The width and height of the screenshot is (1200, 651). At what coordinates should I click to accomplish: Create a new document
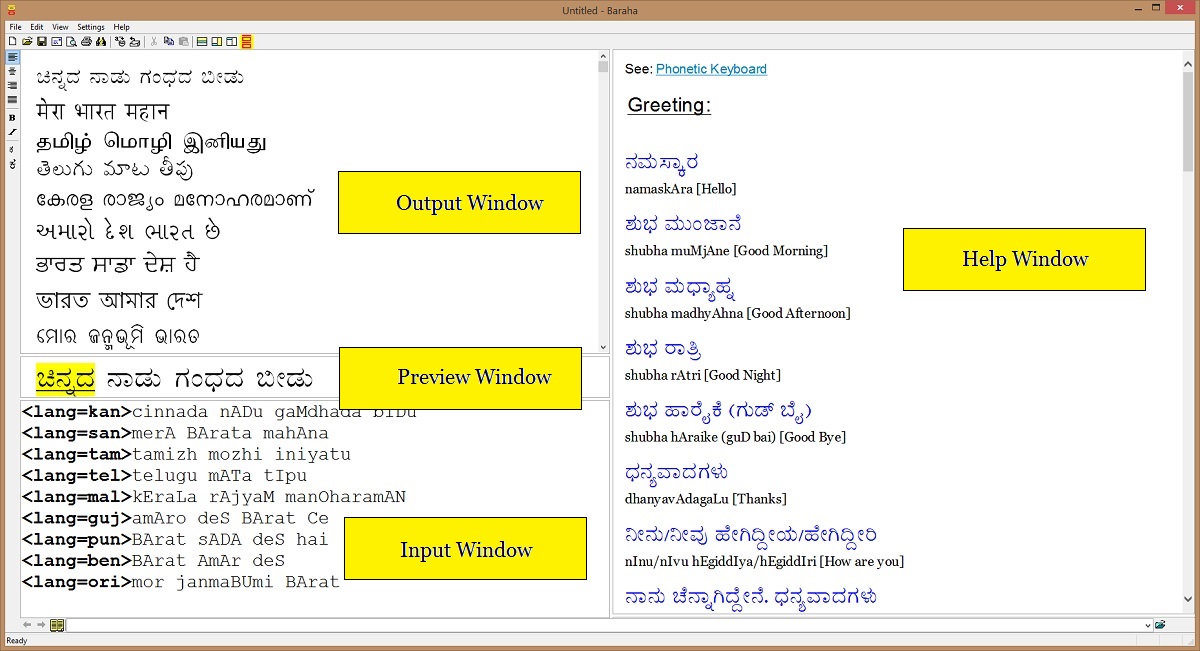[12, 41]
